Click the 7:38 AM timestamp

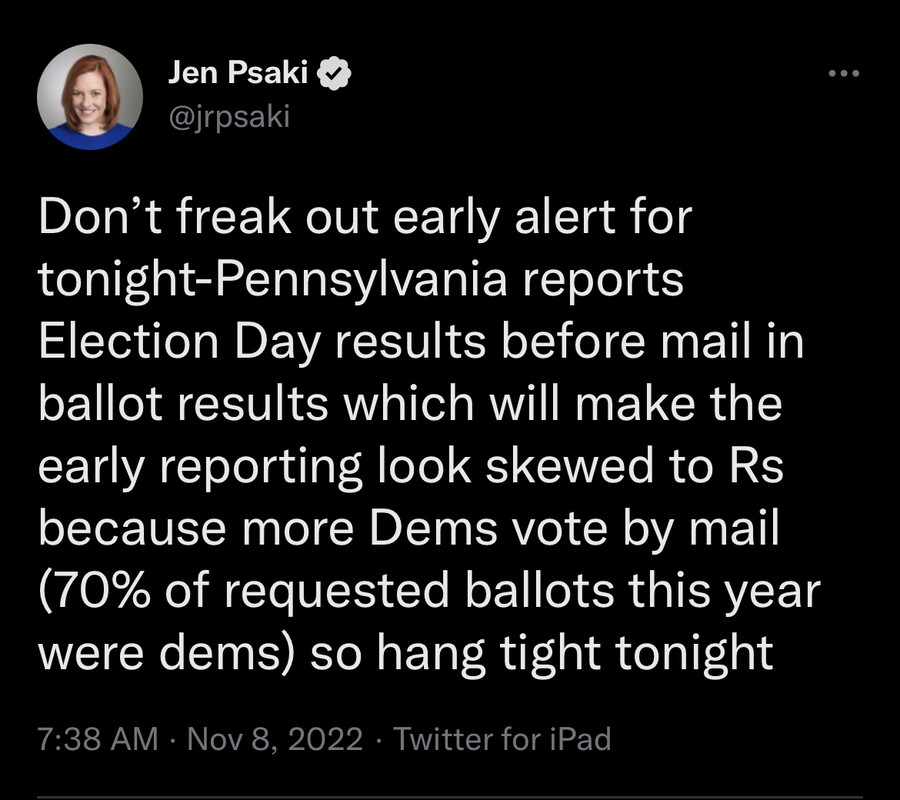click(98, 739)
